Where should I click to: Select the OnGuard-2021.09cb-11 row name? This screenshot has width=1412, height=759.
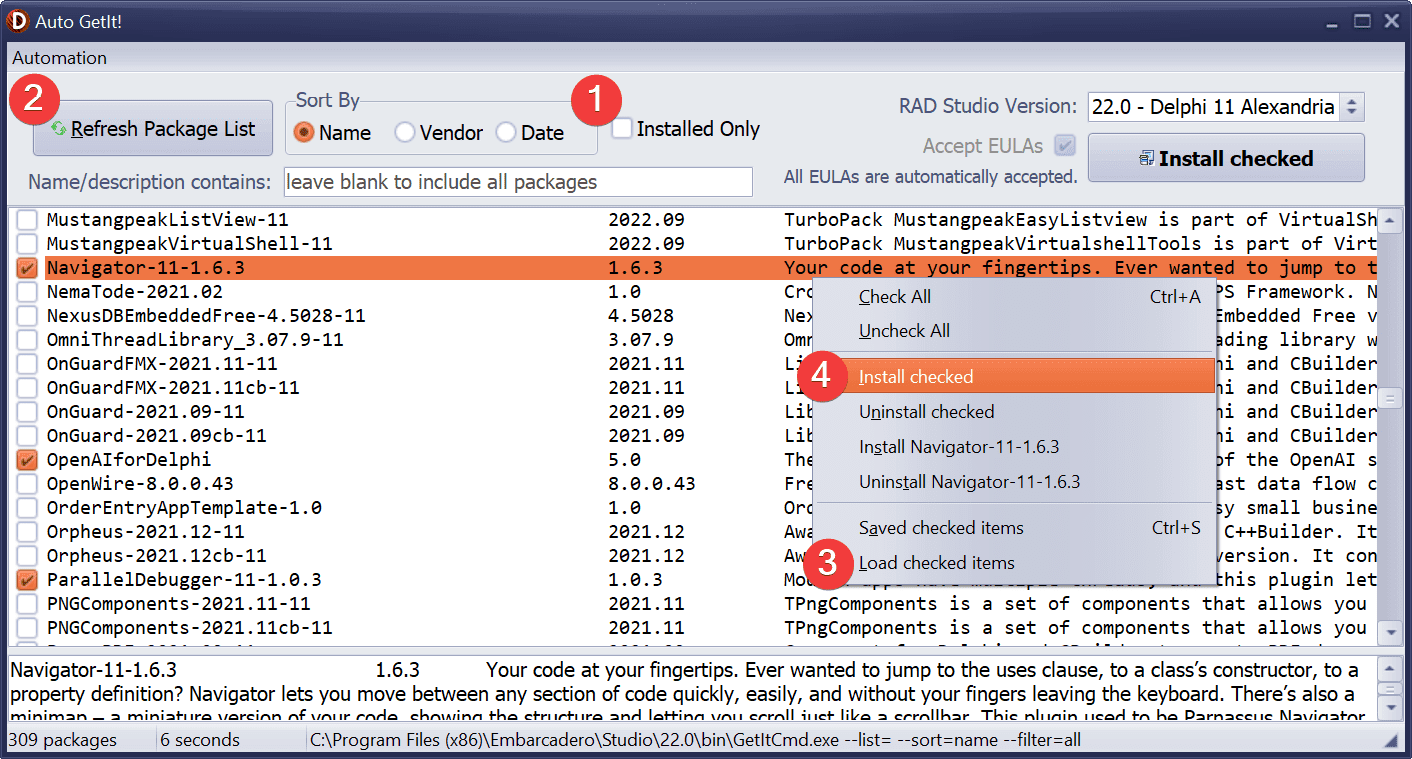[x=156, y=436]
